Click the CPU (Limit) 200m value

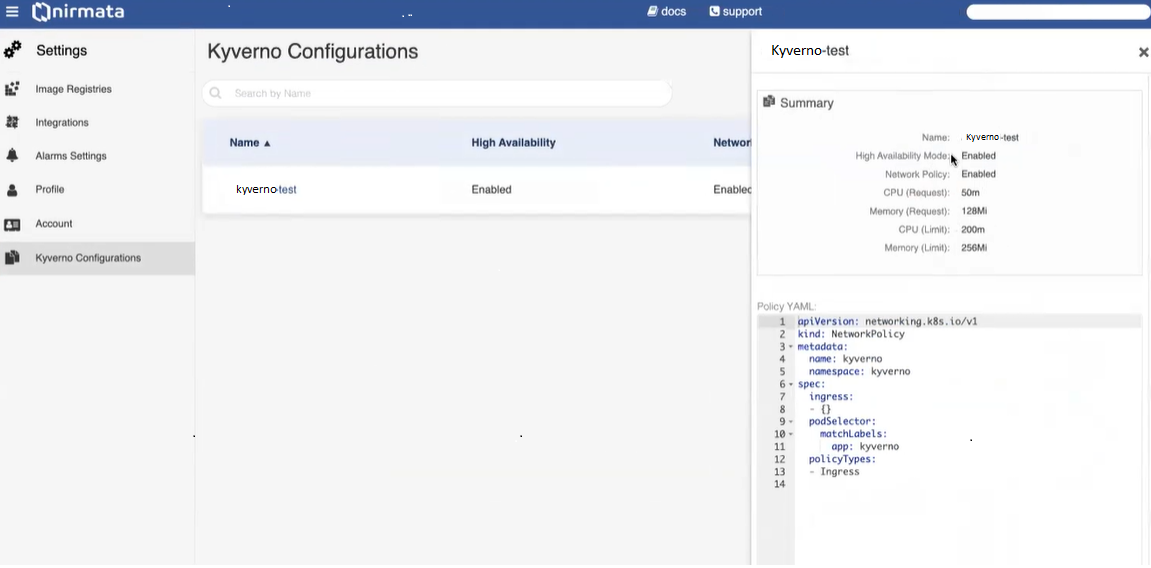[x=973, y=229]
